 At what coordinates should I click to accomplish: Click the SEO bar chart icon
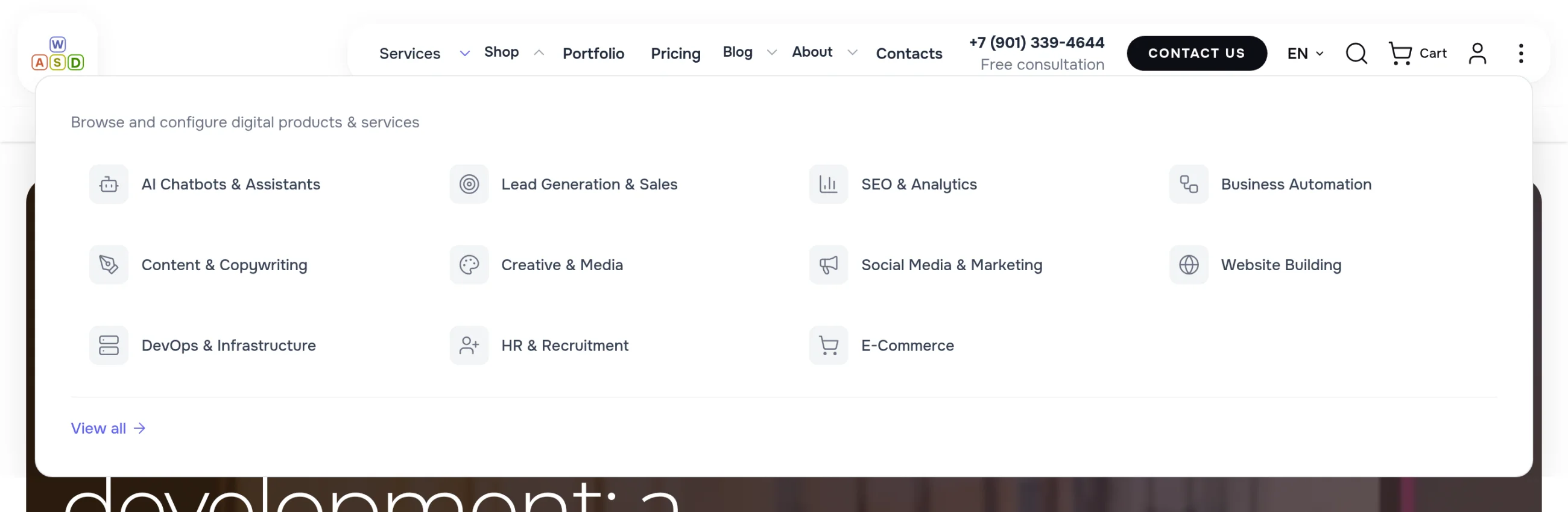(x=829, y=185)
